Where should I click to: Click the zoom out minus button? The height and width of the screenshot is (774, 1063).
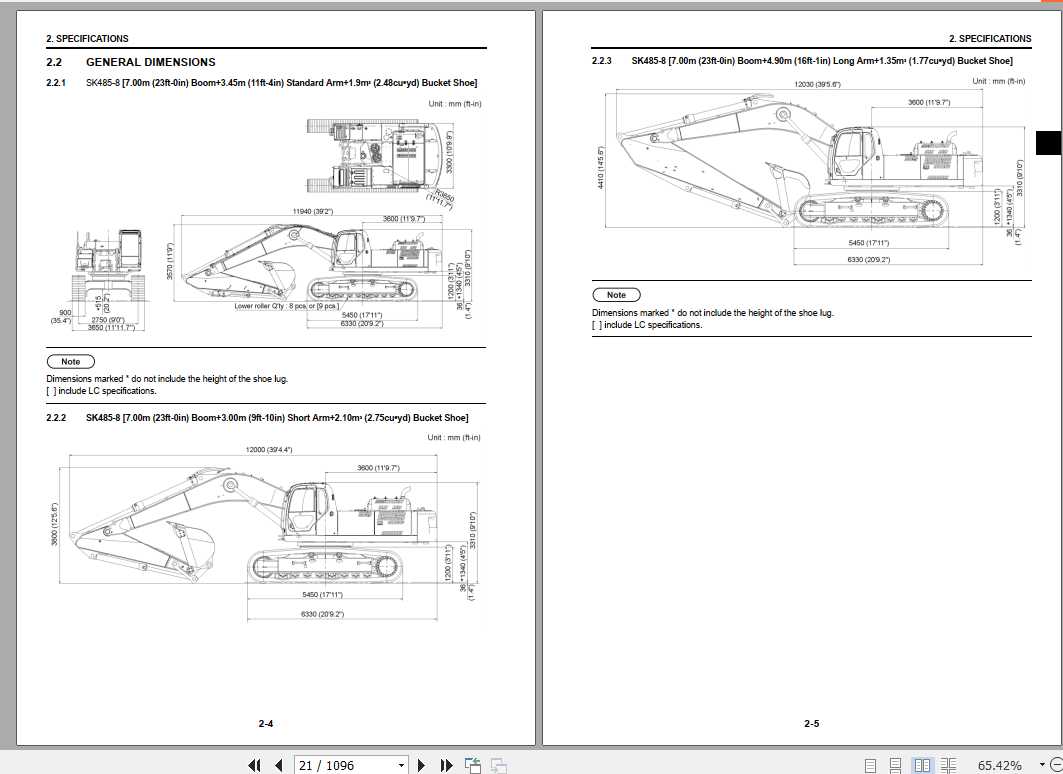[x=1056, y=765]
